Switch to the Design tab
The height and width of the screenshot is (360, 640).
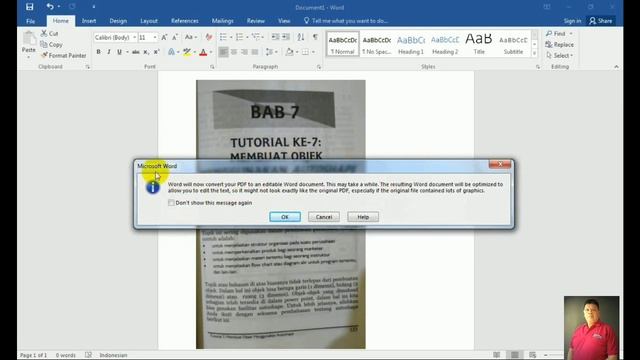118,21
